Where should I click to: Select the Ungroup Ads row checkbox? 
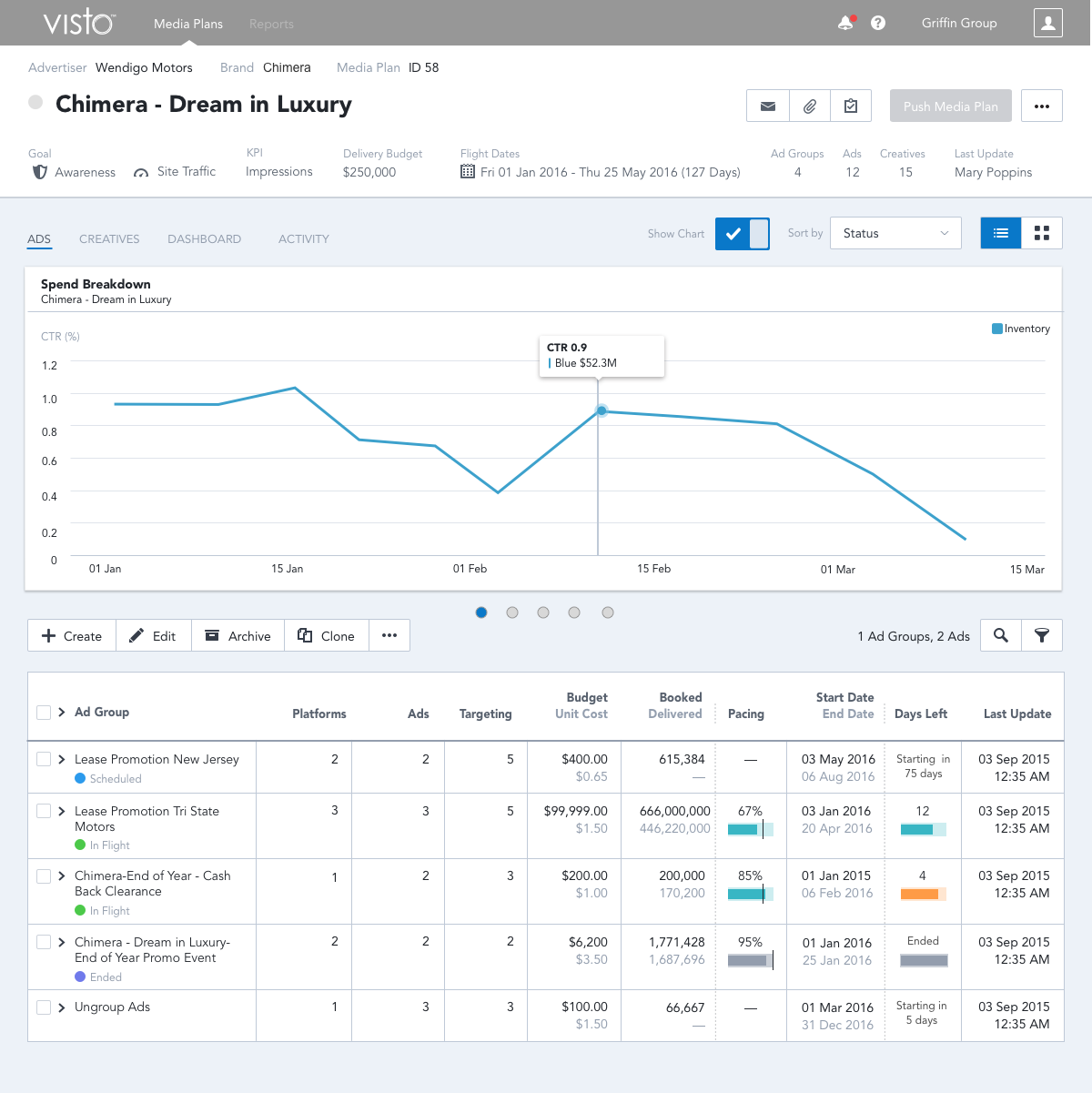coord(44,1007)
